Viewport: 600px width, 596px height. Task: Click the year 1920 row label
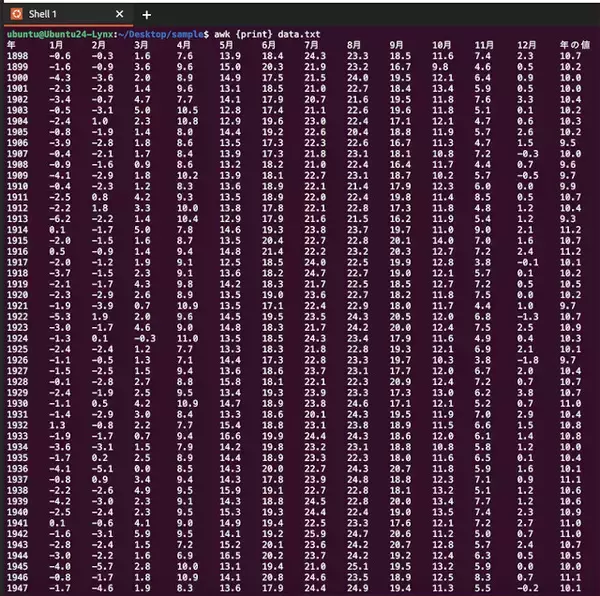(18, 295)
